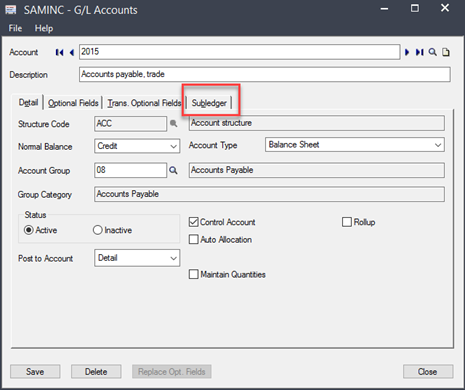Minimize the G/L Accounts window
465x390 pixels.
click(384, 8)
